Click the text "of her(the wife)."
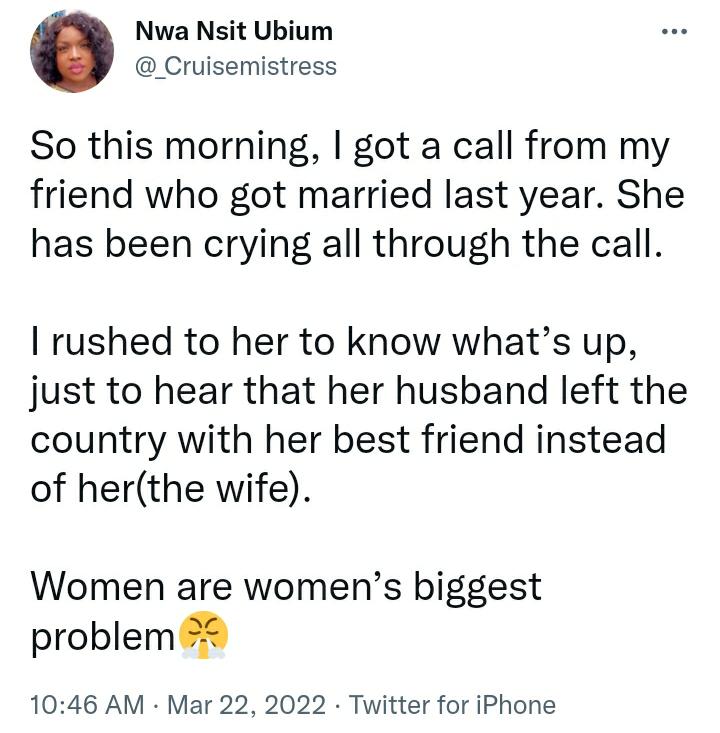Screen dimensions: 720x733 pyautogui.click(x=170, y=489)
